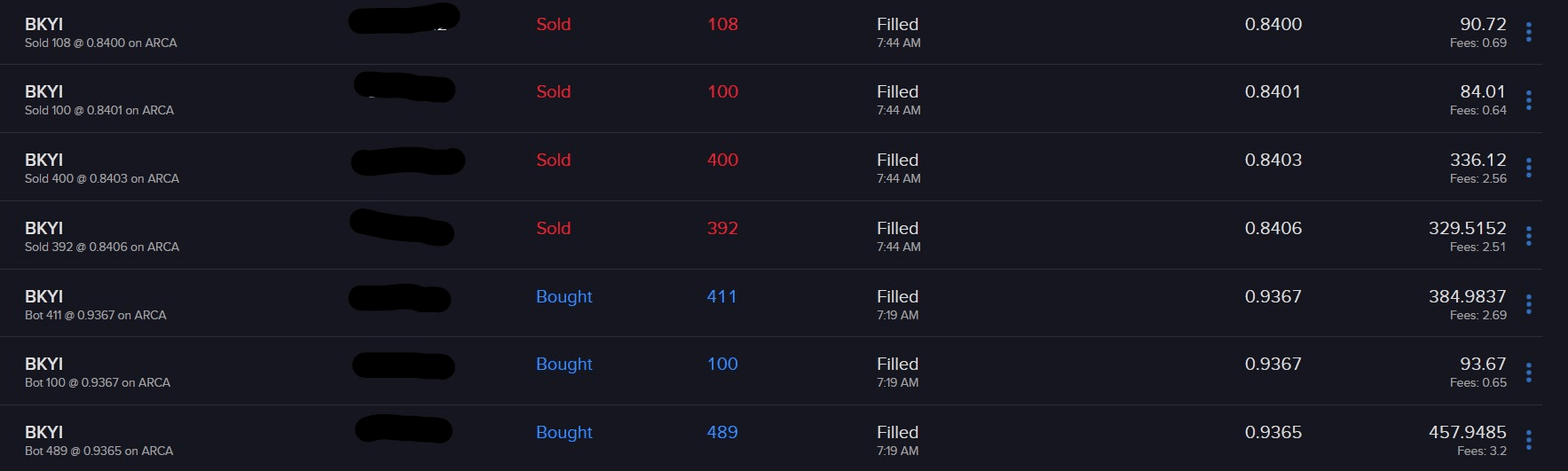
Task: Select the order total 336.12
Action: tap(1477, 161)
